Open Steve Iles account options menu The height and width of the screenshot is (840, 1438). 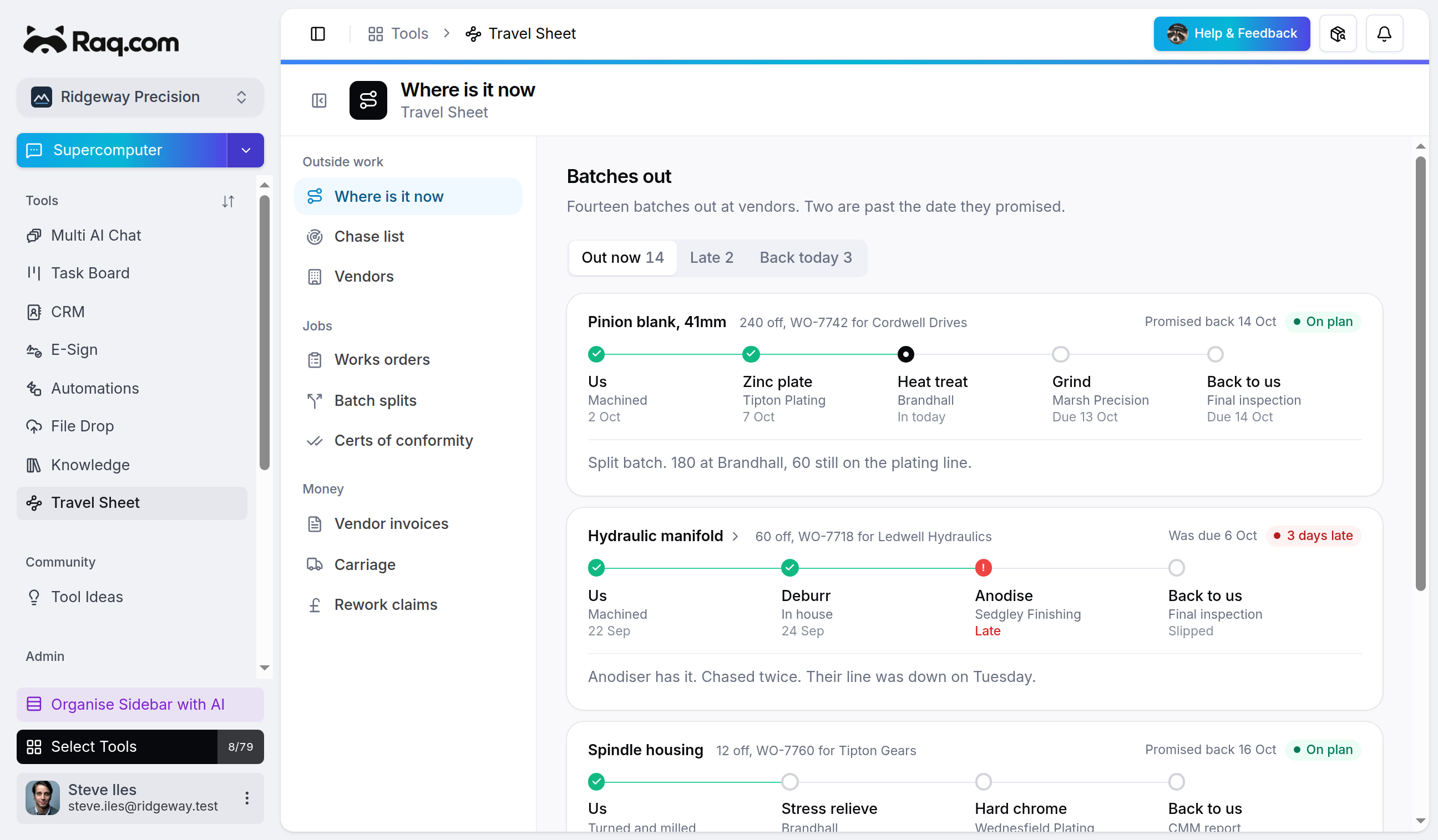[247, 798]
